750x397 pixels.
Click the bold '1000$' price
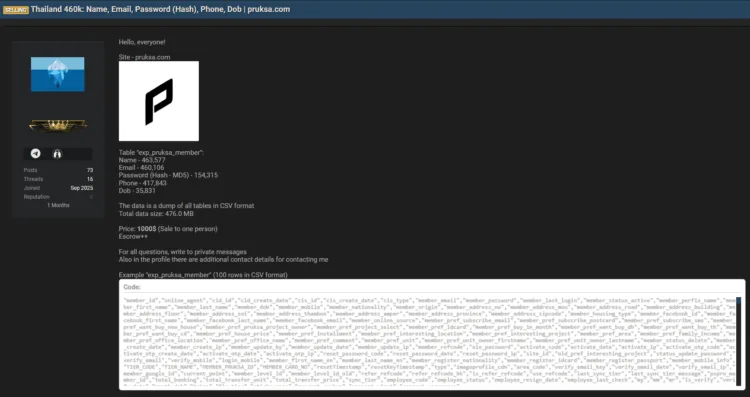(x=146, y=229)
